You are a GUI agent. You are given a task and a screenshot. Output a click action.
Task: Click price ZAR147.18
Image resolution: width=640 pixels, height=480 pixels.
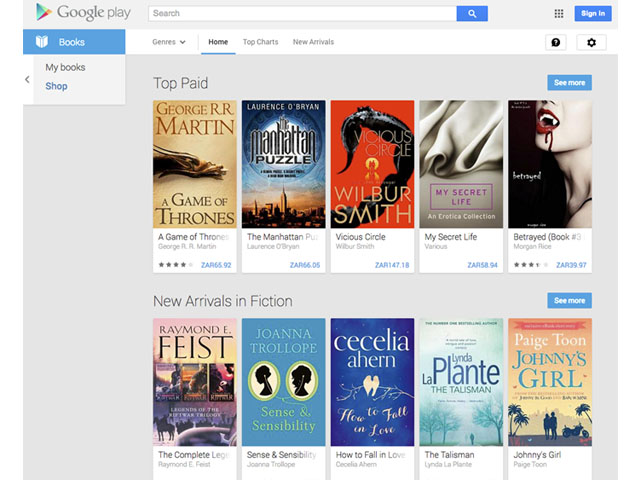392,265
